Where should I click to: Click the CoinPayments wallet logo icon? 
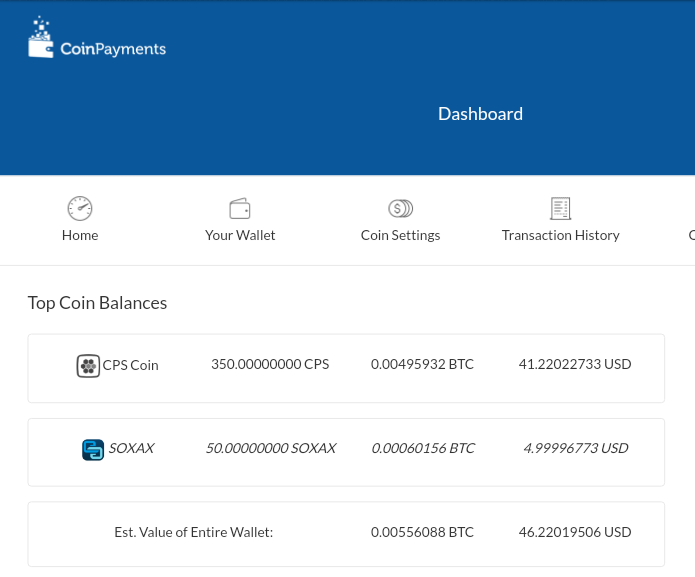click(41, 37)
